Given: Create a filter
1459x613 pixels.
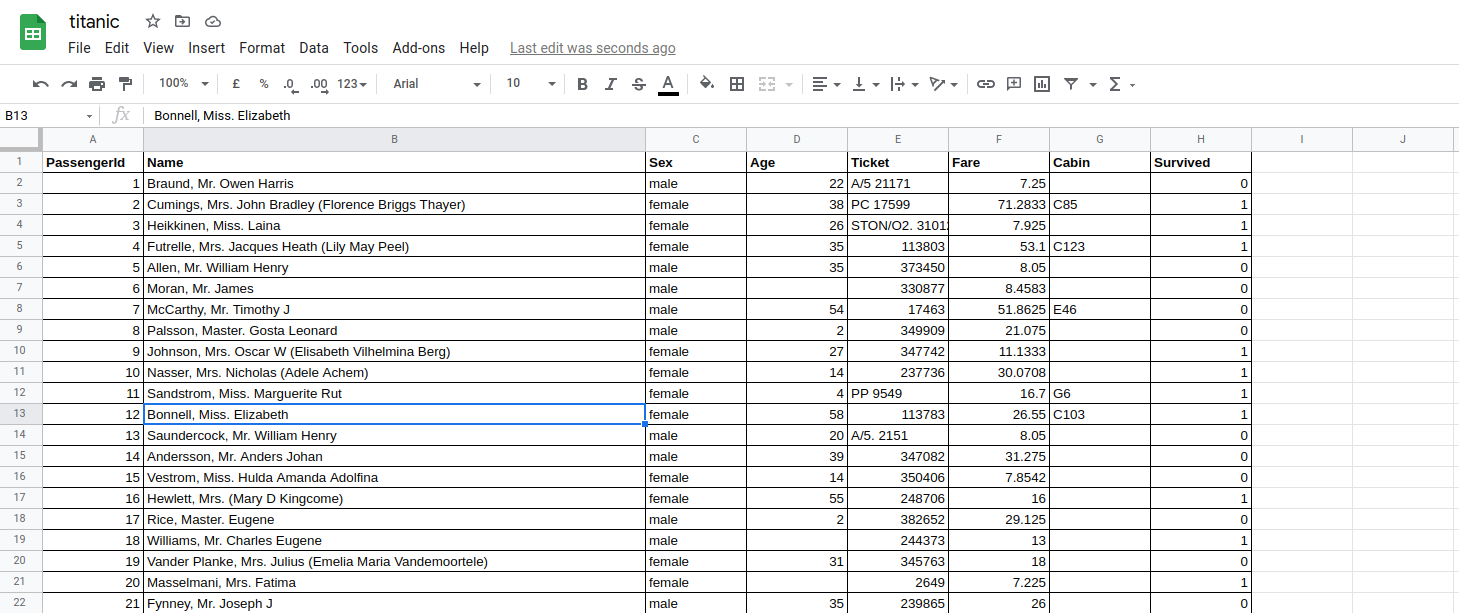Looking at the screenshot, I should click(x=1069, y=84).
